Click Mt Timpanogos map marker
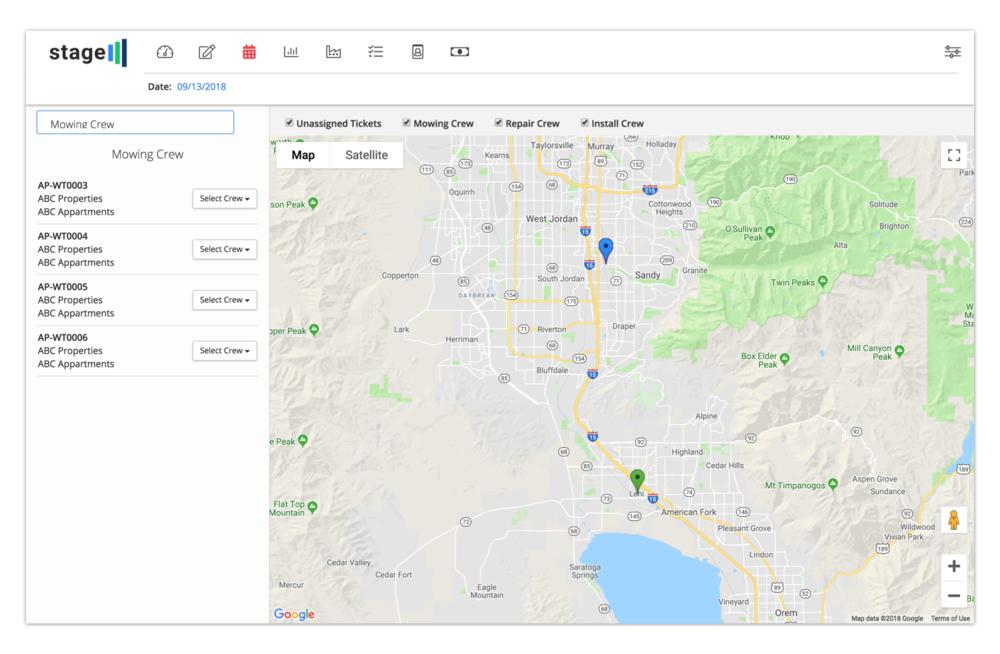 832,484
